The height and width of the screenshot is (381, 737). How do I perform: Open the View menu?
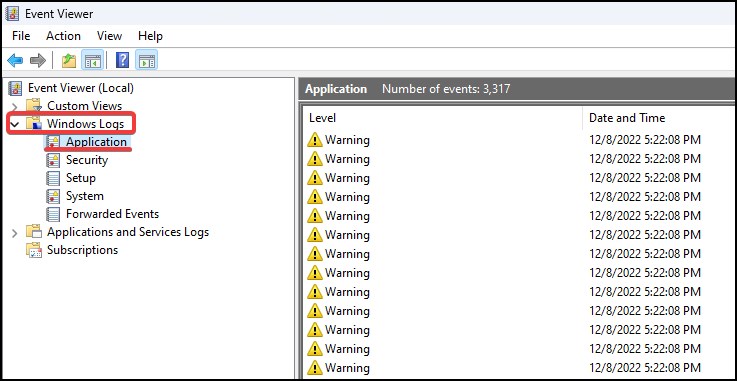[110, 36]
